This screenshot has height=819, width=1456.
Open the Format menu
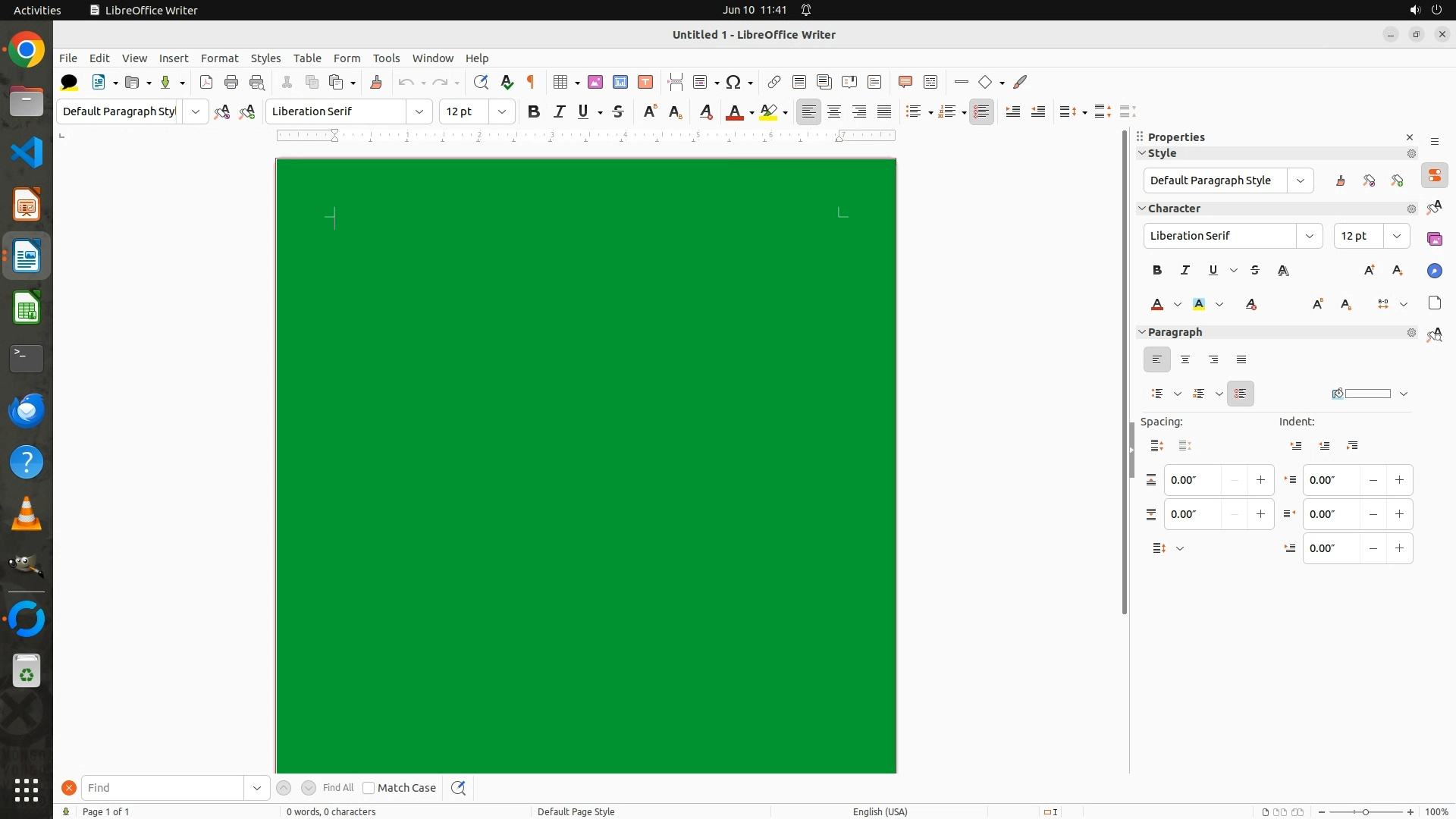pyautogui.click(x=219, y=58)
